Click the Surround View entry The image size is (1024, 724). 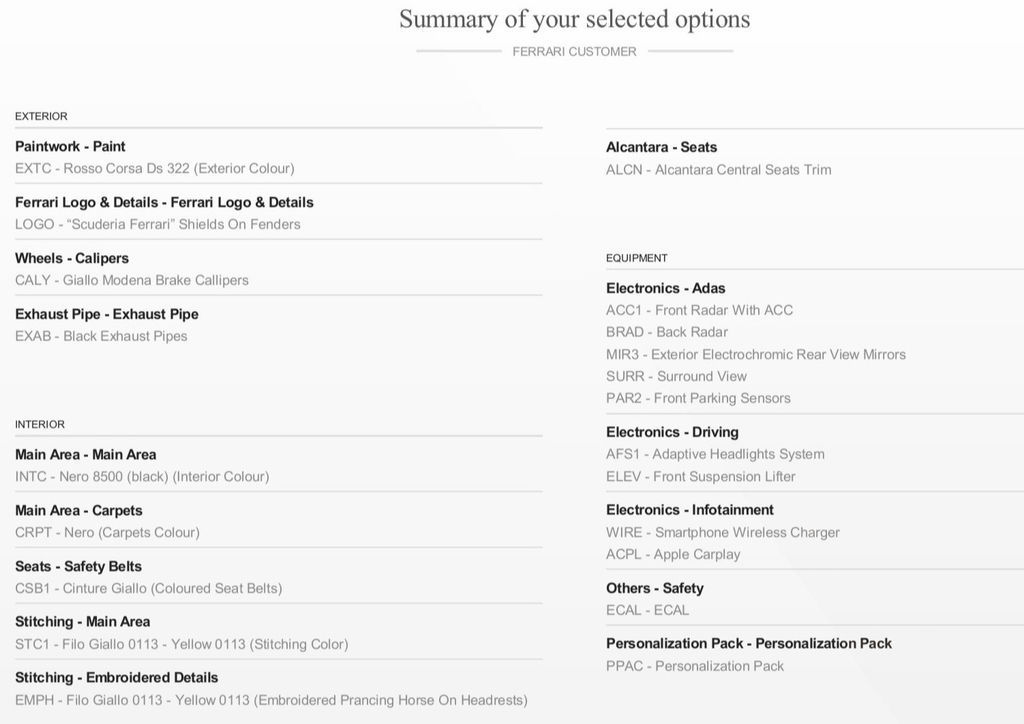(x=676, y=376)
